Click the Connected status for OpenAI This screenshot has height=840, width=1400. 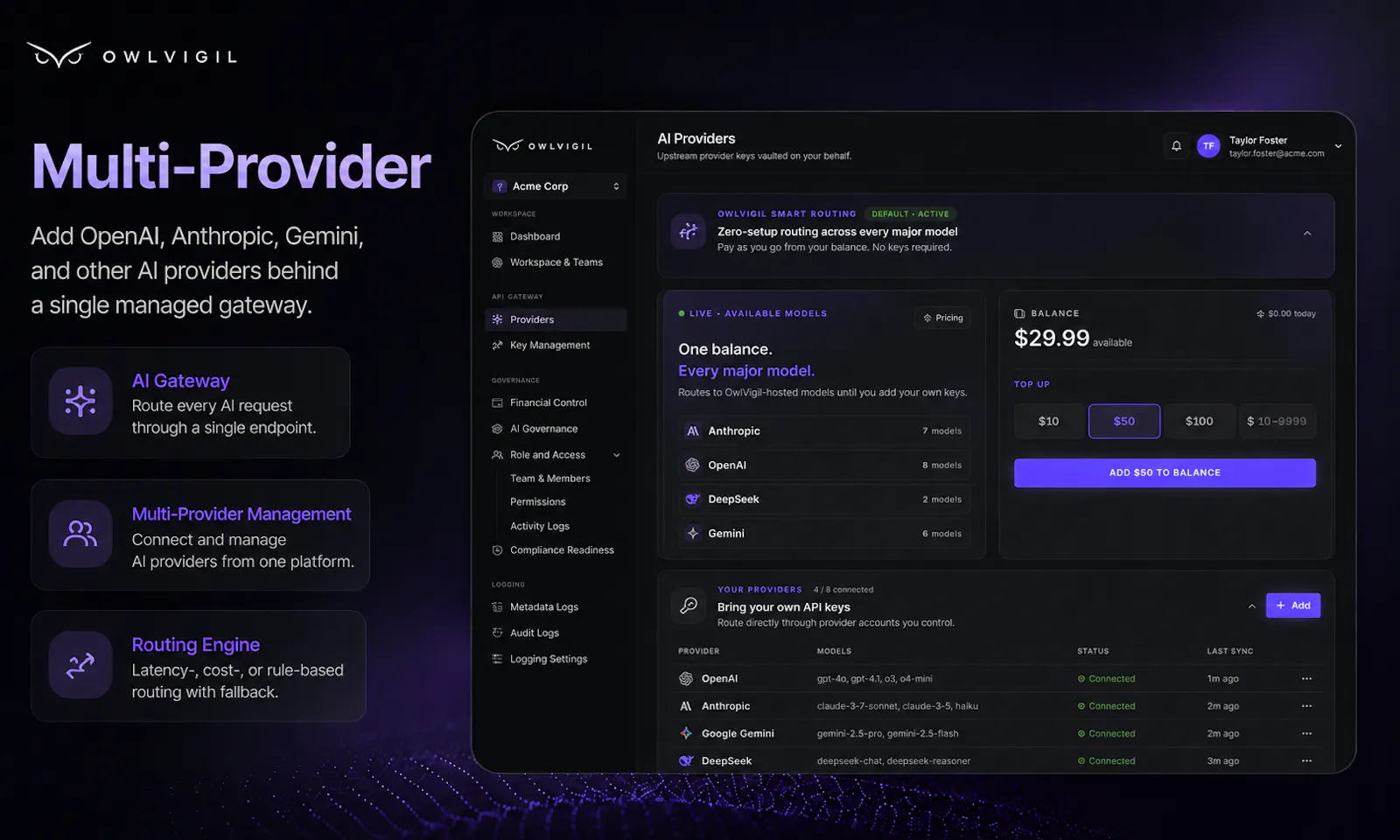(1107, 679)
